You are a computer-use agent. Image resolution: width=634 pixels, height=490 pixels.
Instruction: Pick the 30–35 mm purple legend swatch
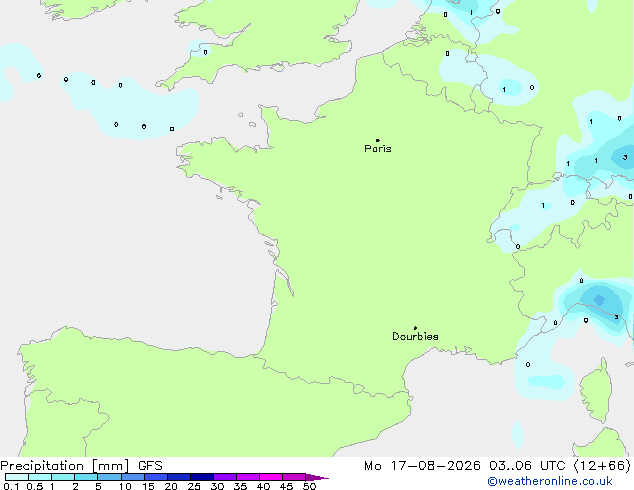pos(225,477)
